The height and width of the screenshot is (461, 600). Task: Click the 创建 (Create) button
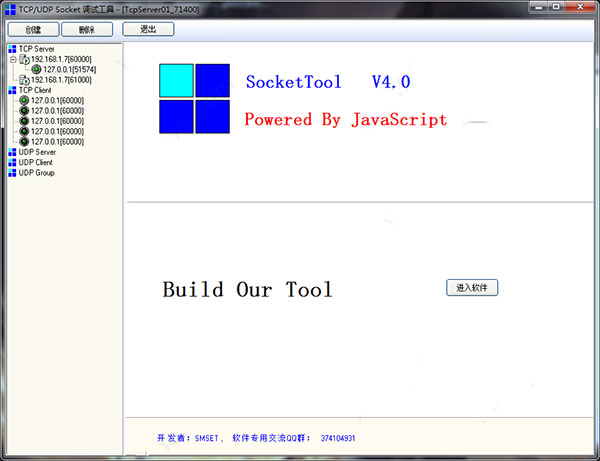33,29
